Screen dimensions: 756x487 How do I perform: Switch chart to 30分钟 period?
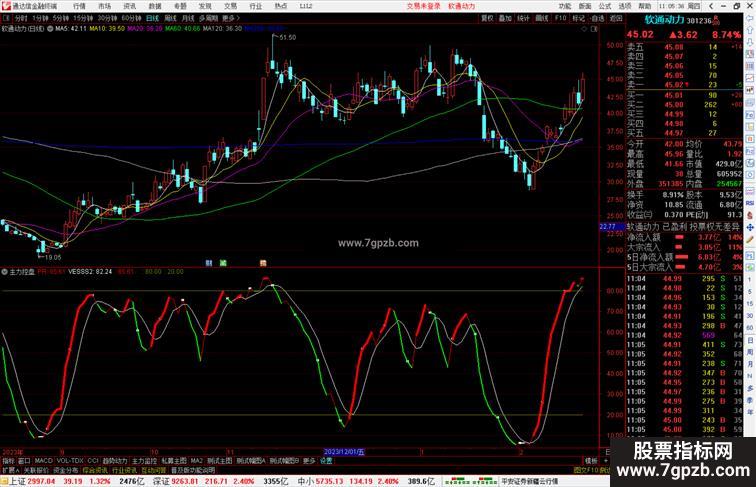click(107, 18)
